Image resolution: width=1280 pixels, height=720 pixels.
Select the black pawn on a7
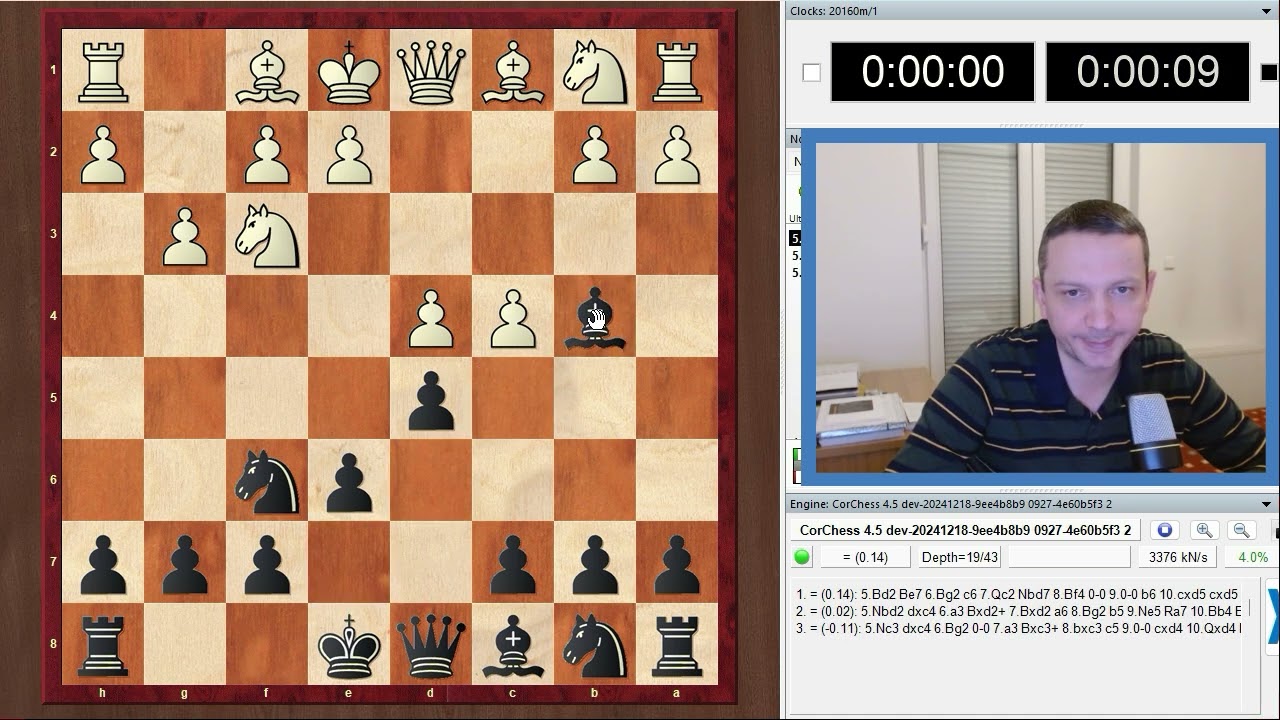[x=677, y=563]
